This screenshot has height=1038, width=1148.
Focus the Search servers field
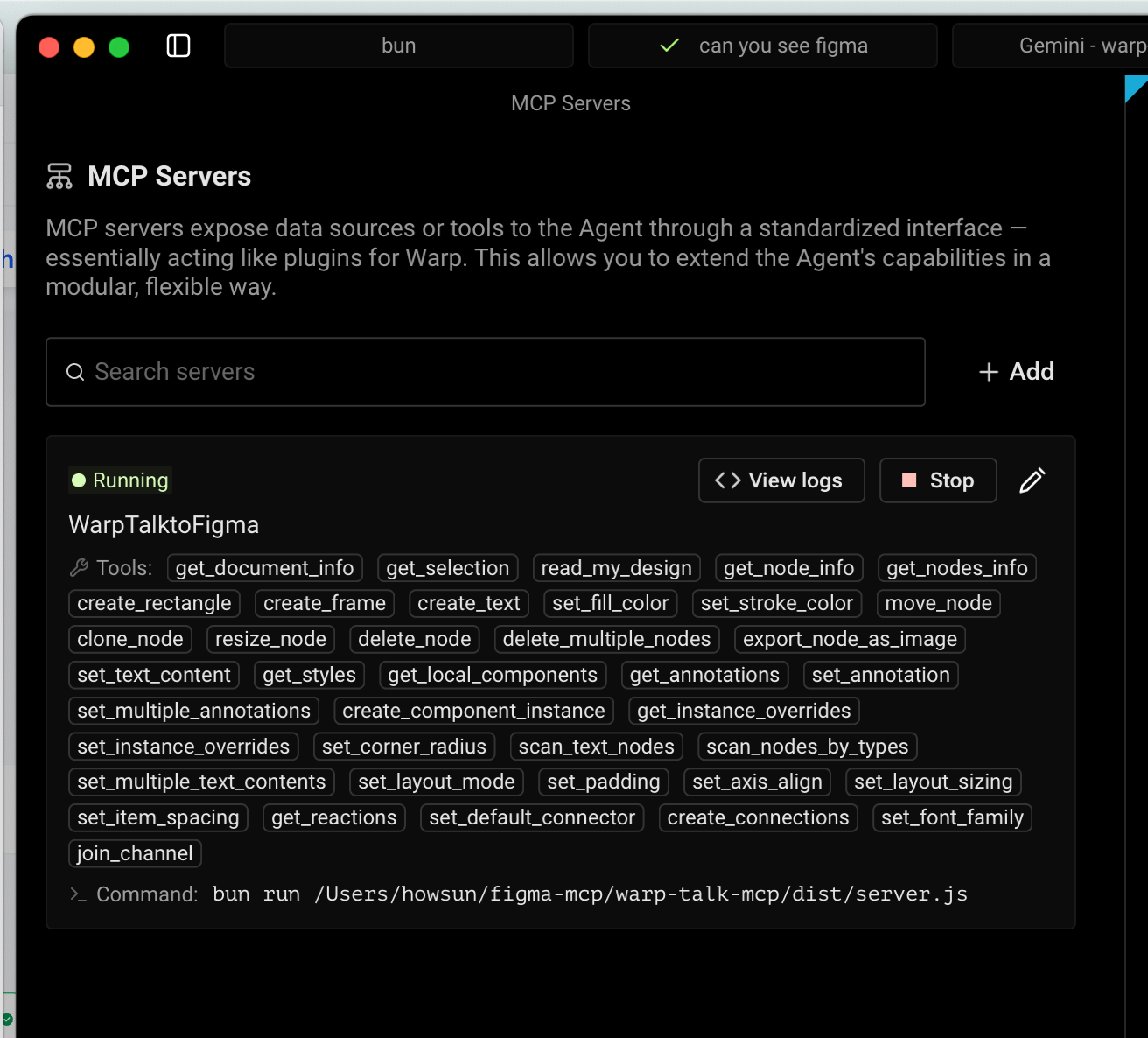click(486, 372)
